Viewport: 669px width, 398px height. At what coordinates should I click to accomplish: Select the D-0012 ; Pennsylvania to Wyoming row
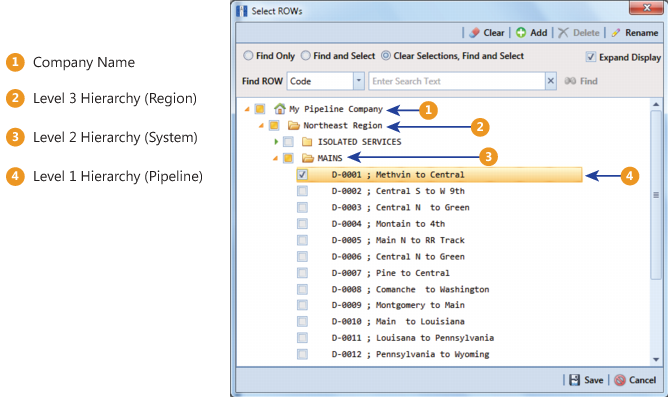[410, 354]
